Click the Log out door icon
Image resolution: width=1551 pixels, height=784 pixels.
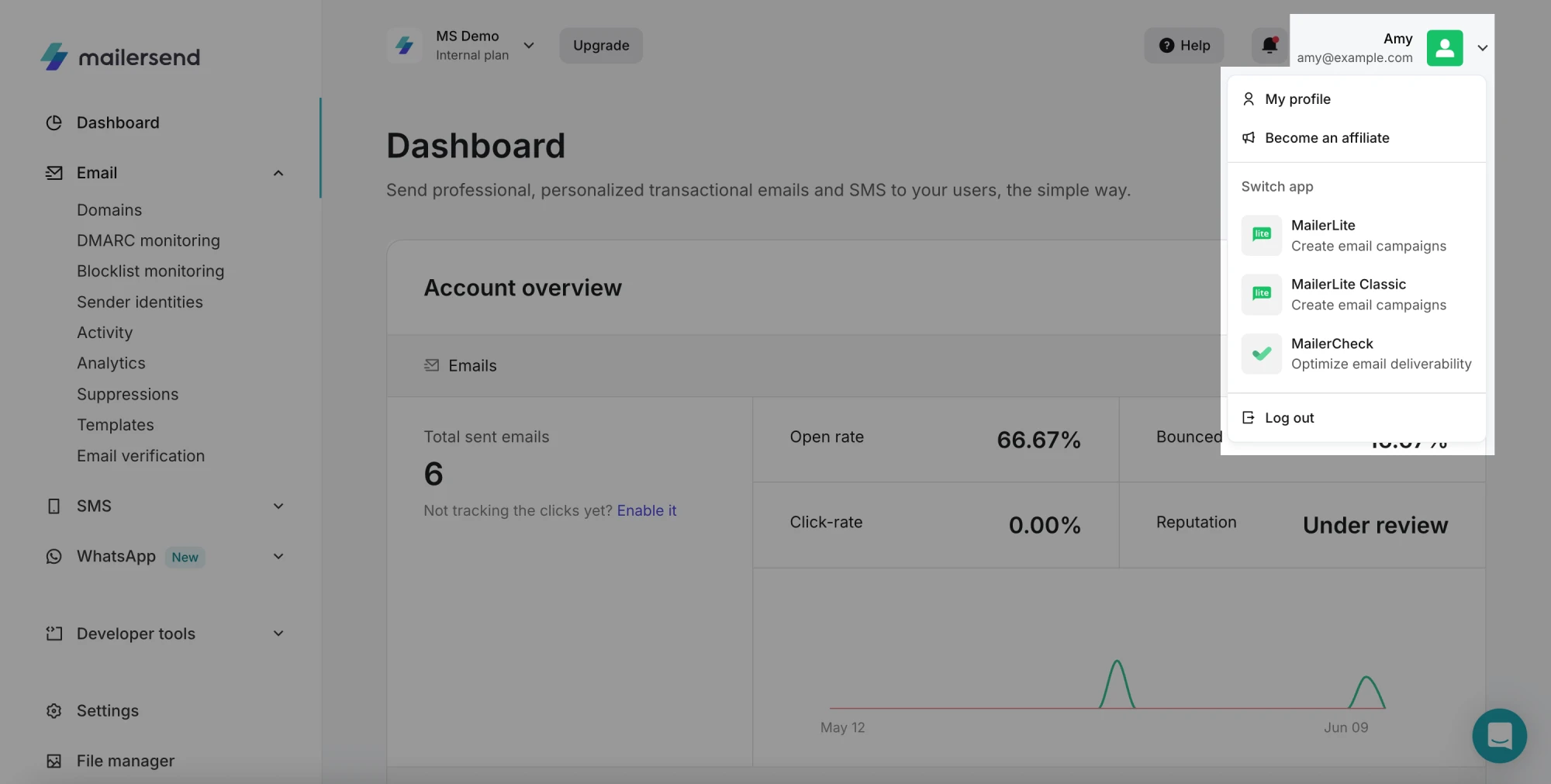(1249, 418)
